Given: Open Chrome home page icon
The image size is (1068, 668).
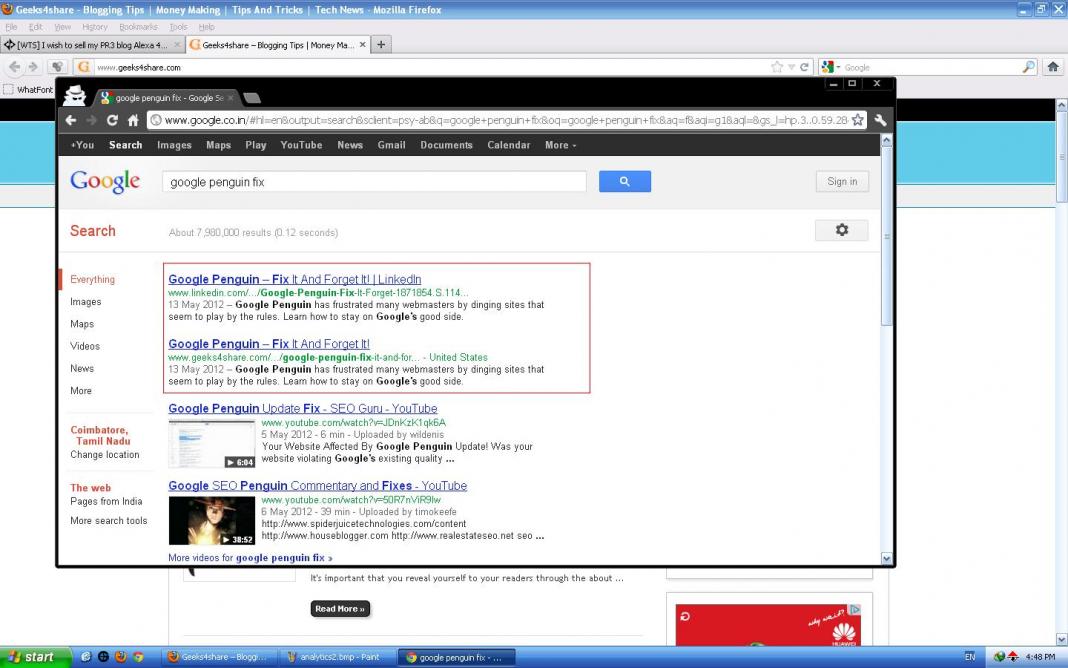Looking at the screenshot, I should click(x=133, y=121).
